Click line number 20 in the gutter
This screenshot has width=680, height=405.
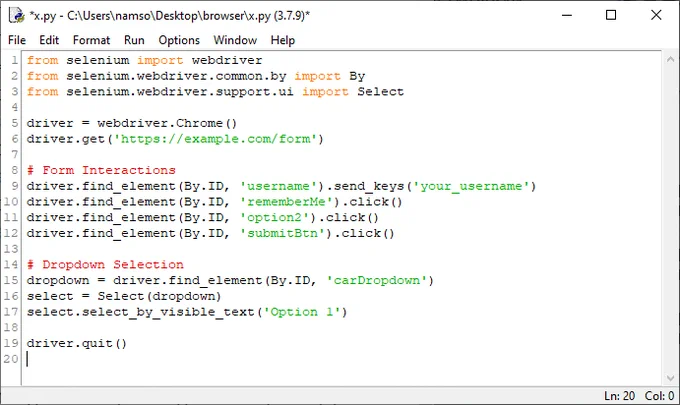click(11, 359)
